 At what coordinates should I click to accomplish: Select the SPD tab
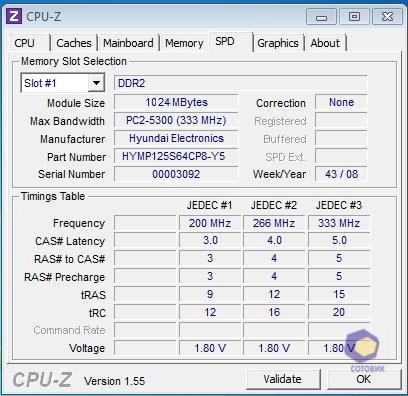point(225,41)
